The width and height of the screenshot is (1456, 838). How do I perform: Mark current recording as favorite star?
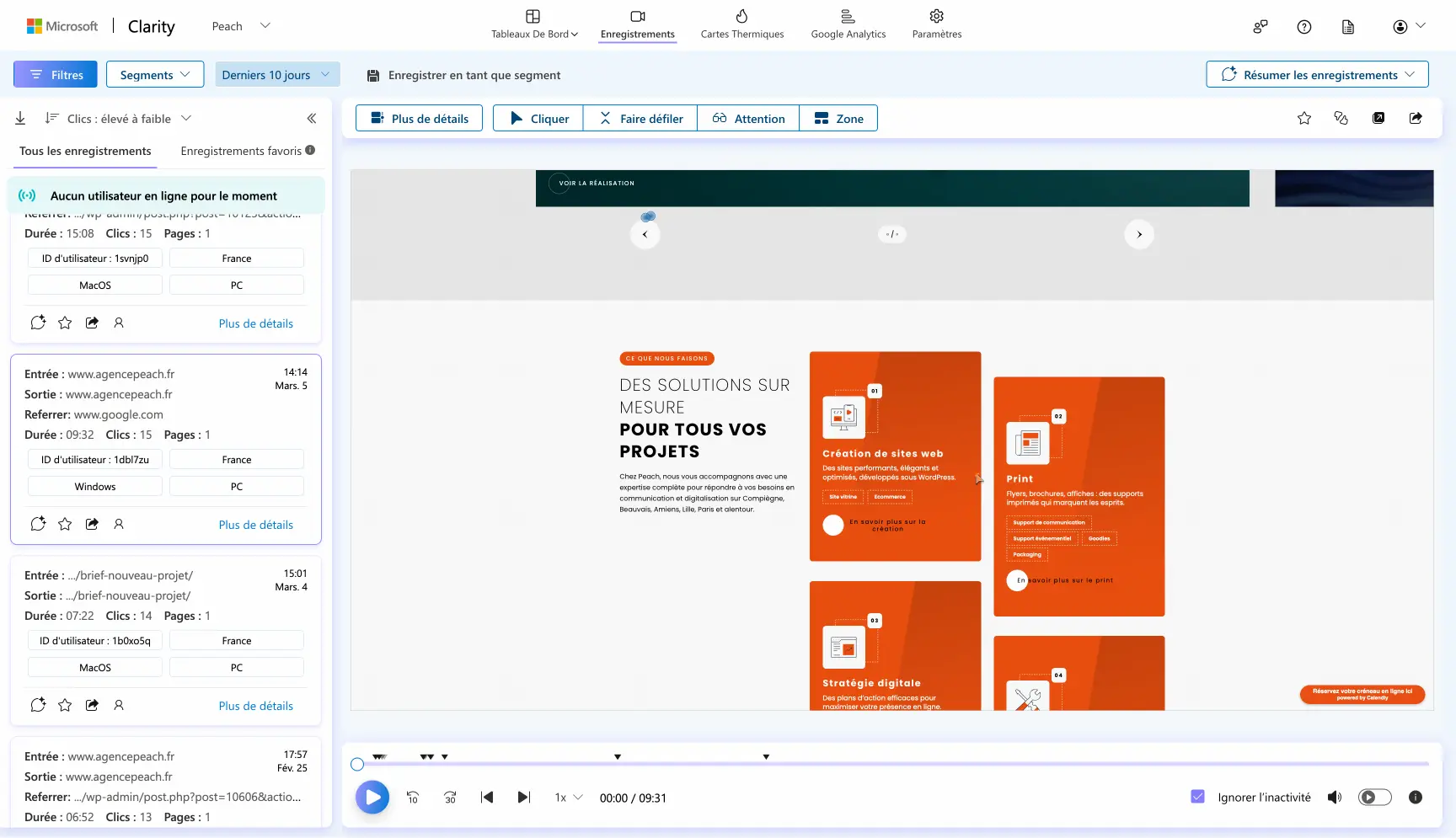tap(1304, 119)
